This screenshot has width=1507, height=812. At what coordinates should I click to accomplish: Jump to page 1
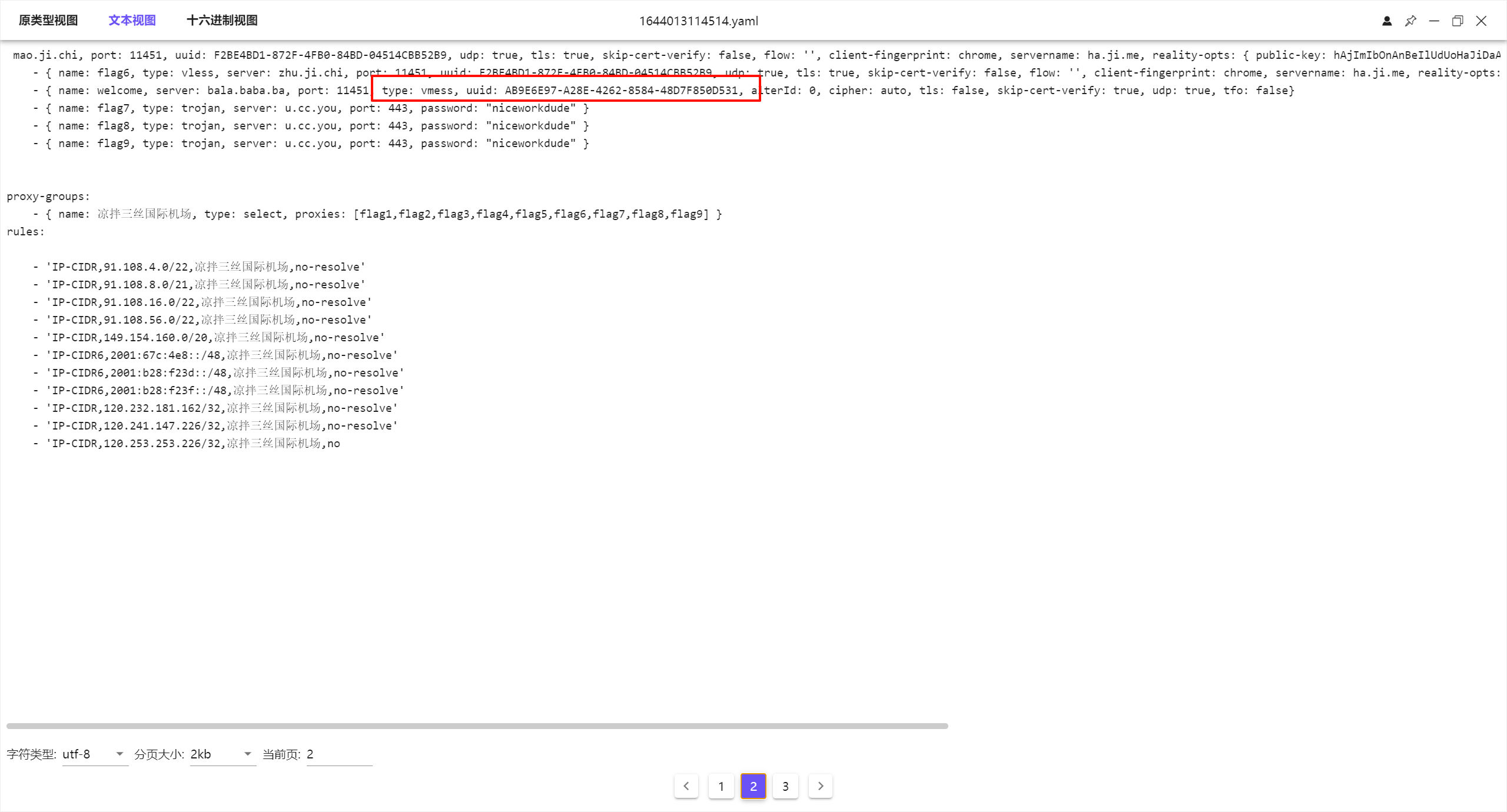(x=721, y=786)
